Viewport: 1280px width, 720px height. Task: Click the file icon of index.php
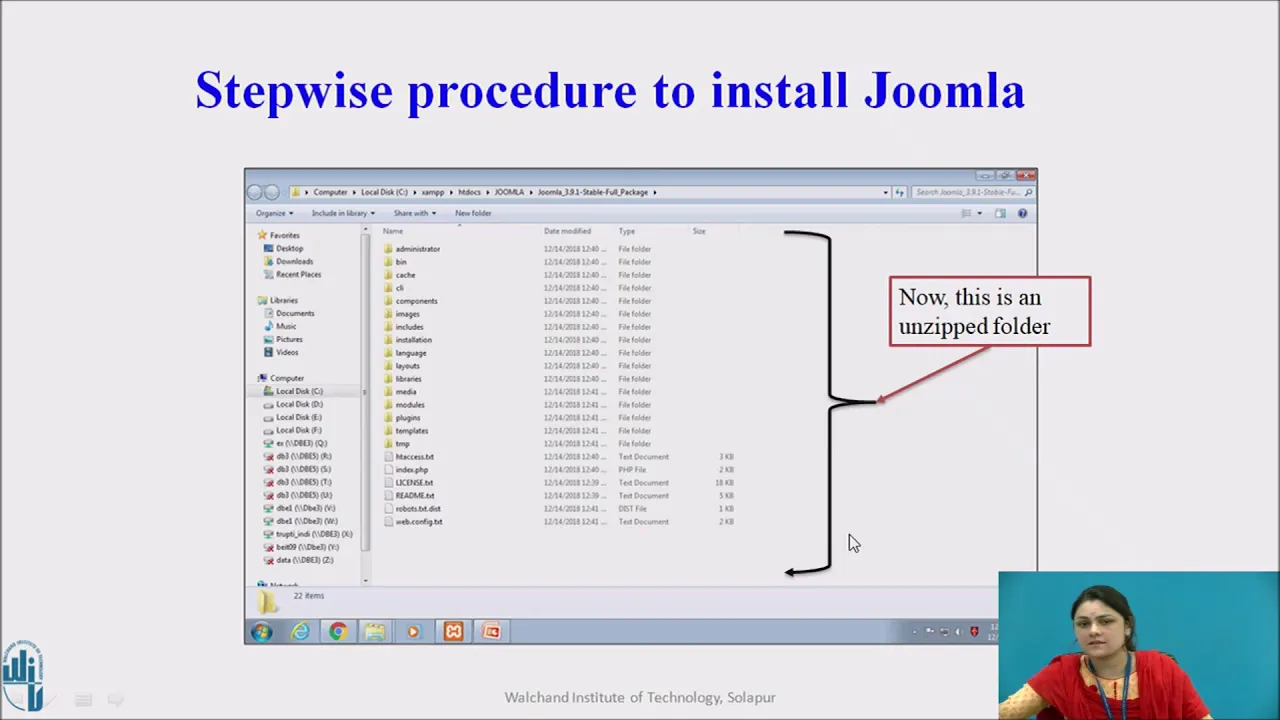coord(388,470)
